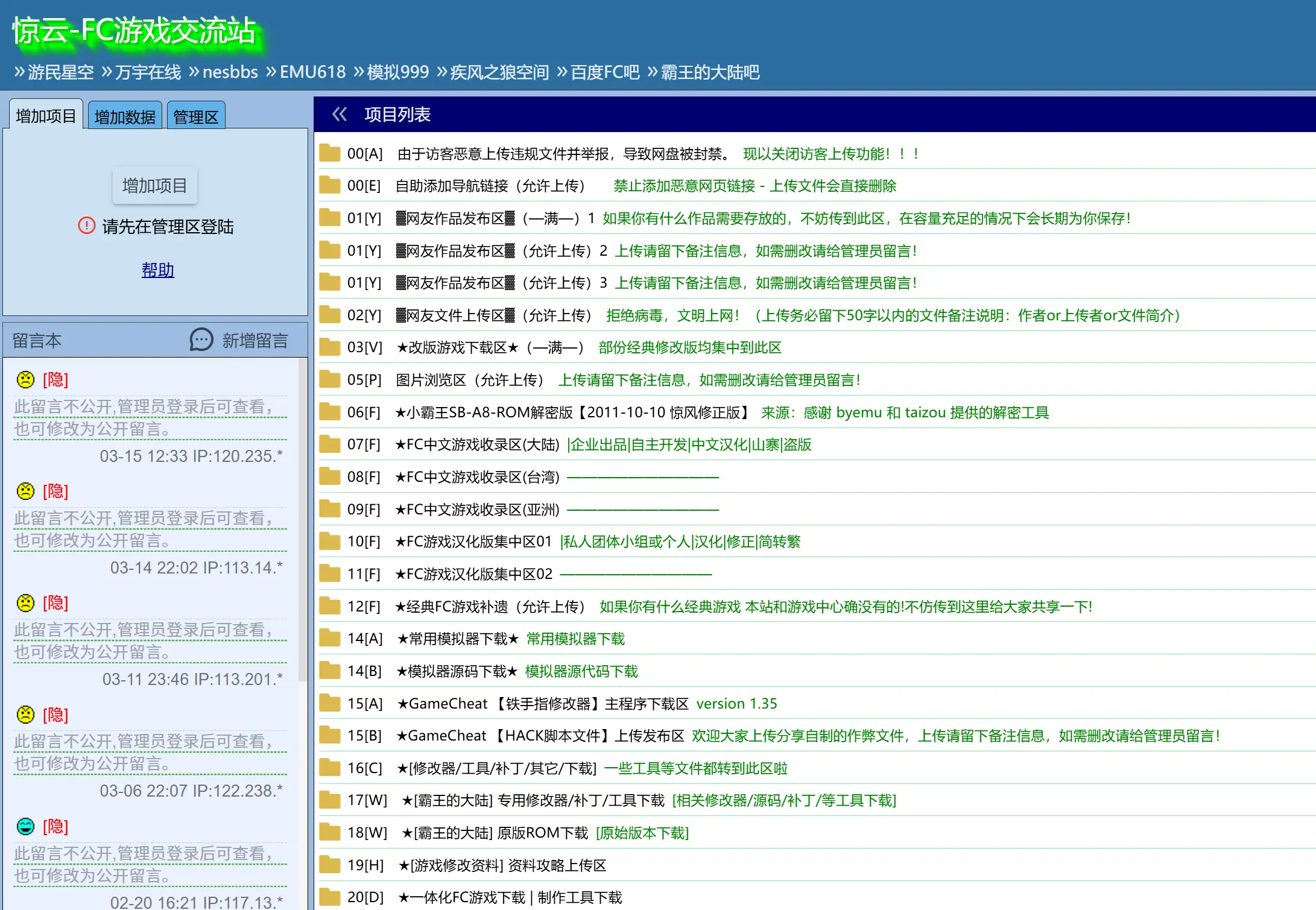Select the 增加项目 tab
Viewport: 1316px width, 910px height.
point(46,116)
